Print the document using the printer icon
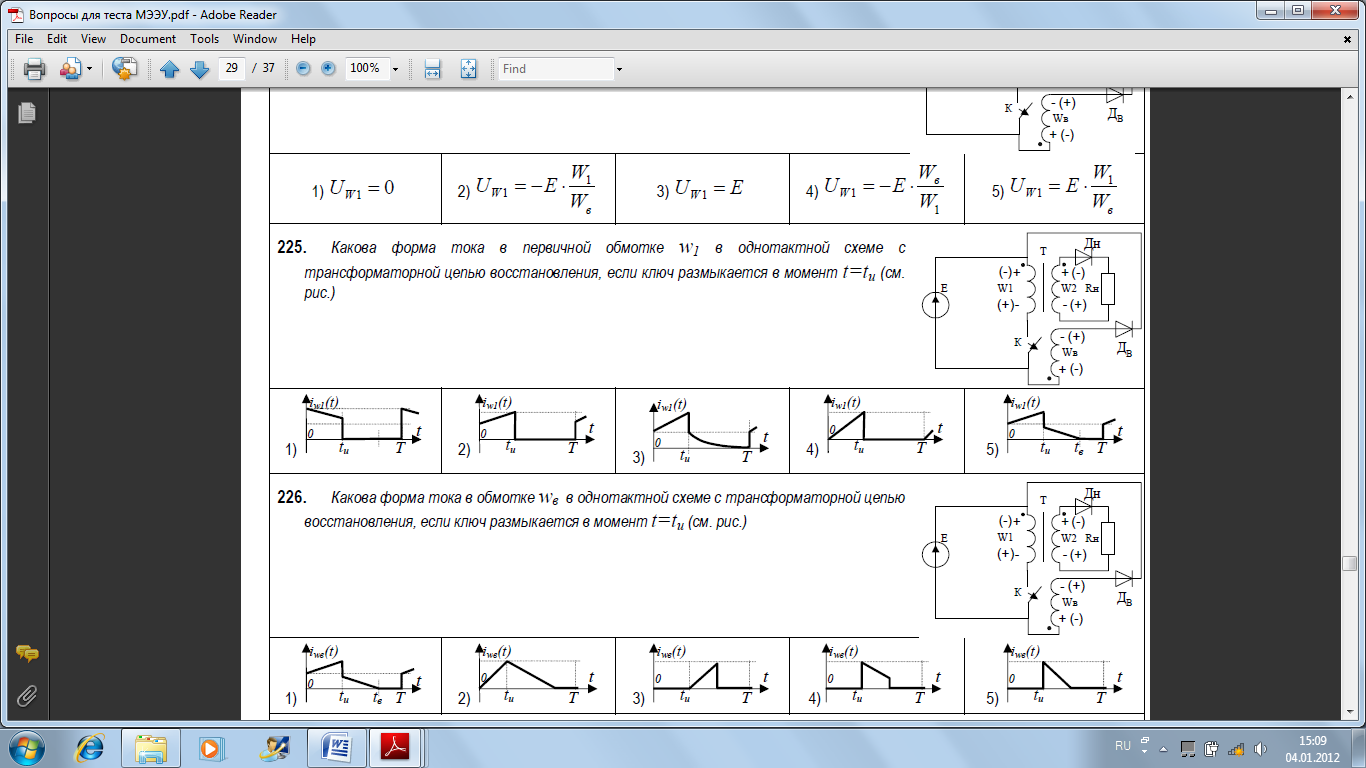The width and height of the screenshot is (1366, 768). 35,69
